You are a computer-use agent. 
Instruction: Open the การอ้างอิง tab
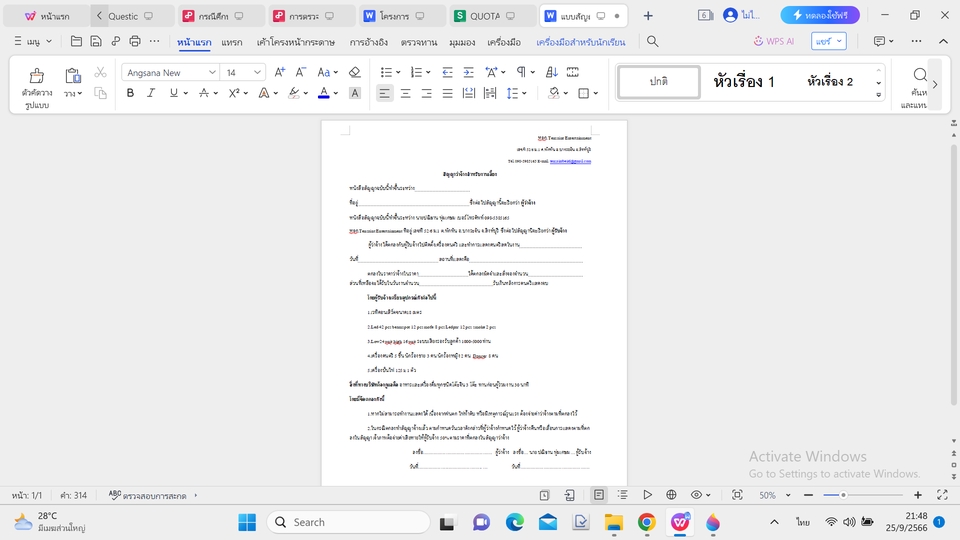(369, 42)
